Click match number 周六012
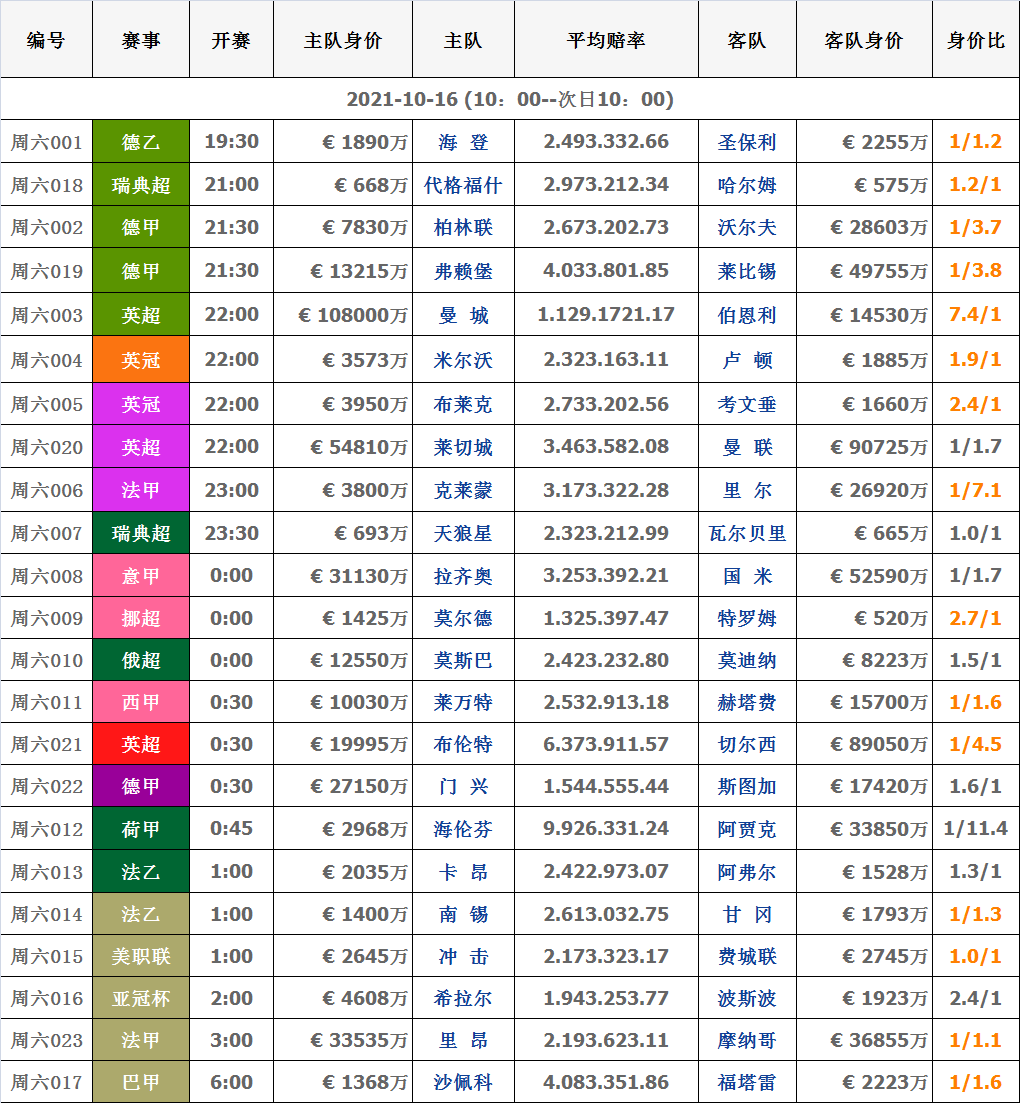This screenshot has width=1020, height=1103. click(47, 830)
